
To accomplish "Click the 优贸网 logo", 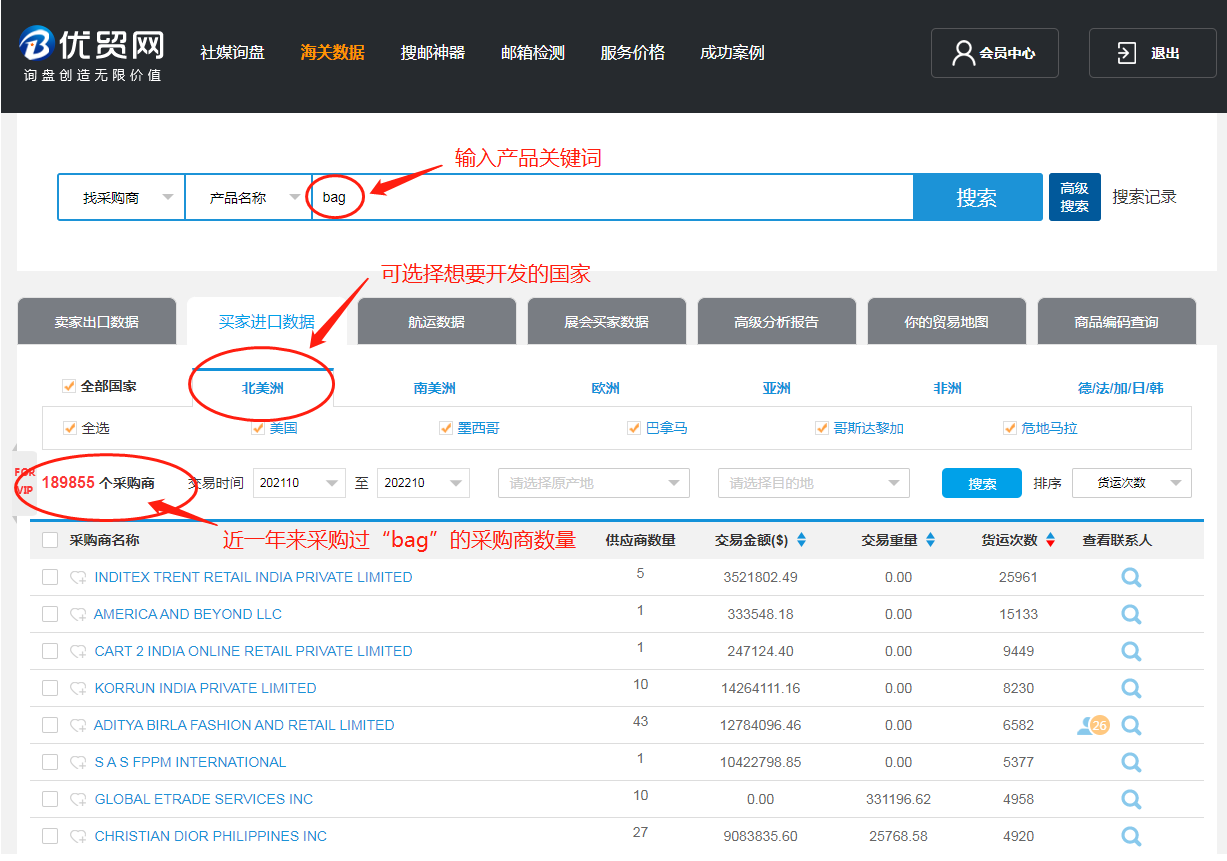I will (x=91, y=54).
